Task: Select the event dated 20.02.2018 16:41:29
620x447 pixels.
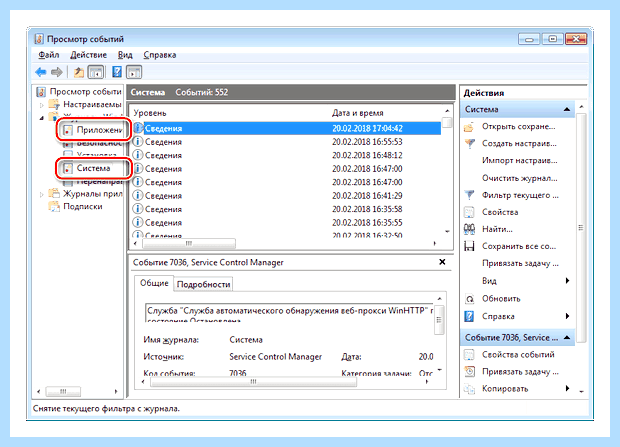Action: click(286, 195)
